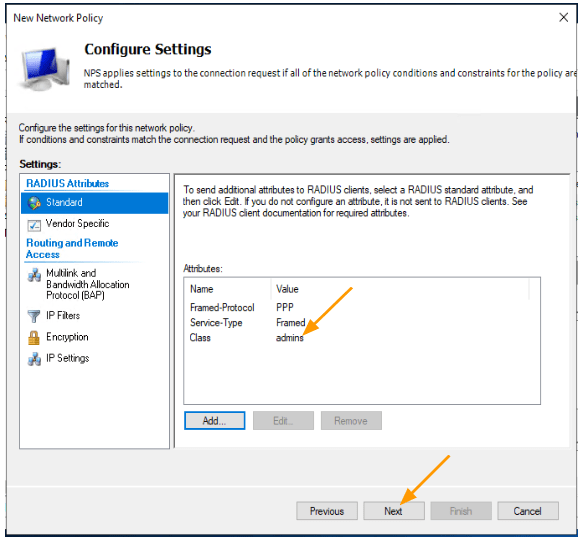Image resolution: width=585 pixels, height=543 pixels.
Task: Click the IP Settings network icon
Action: 34,359
